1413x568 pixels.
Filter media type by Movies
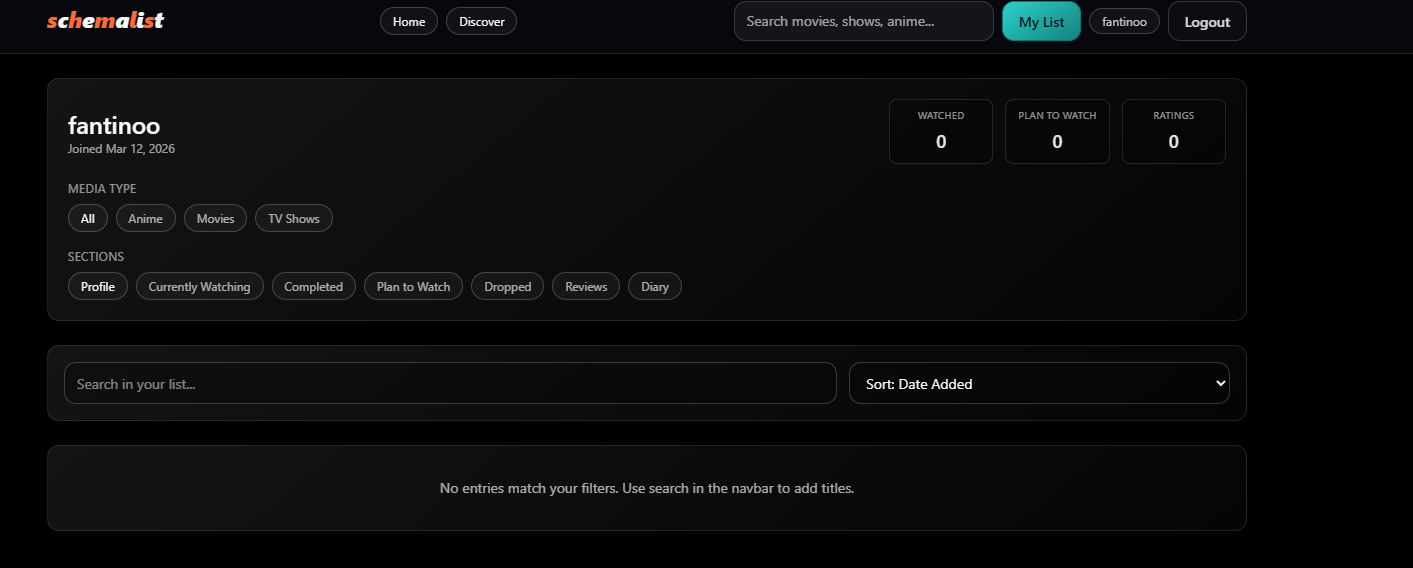click(x=215, y=218)
